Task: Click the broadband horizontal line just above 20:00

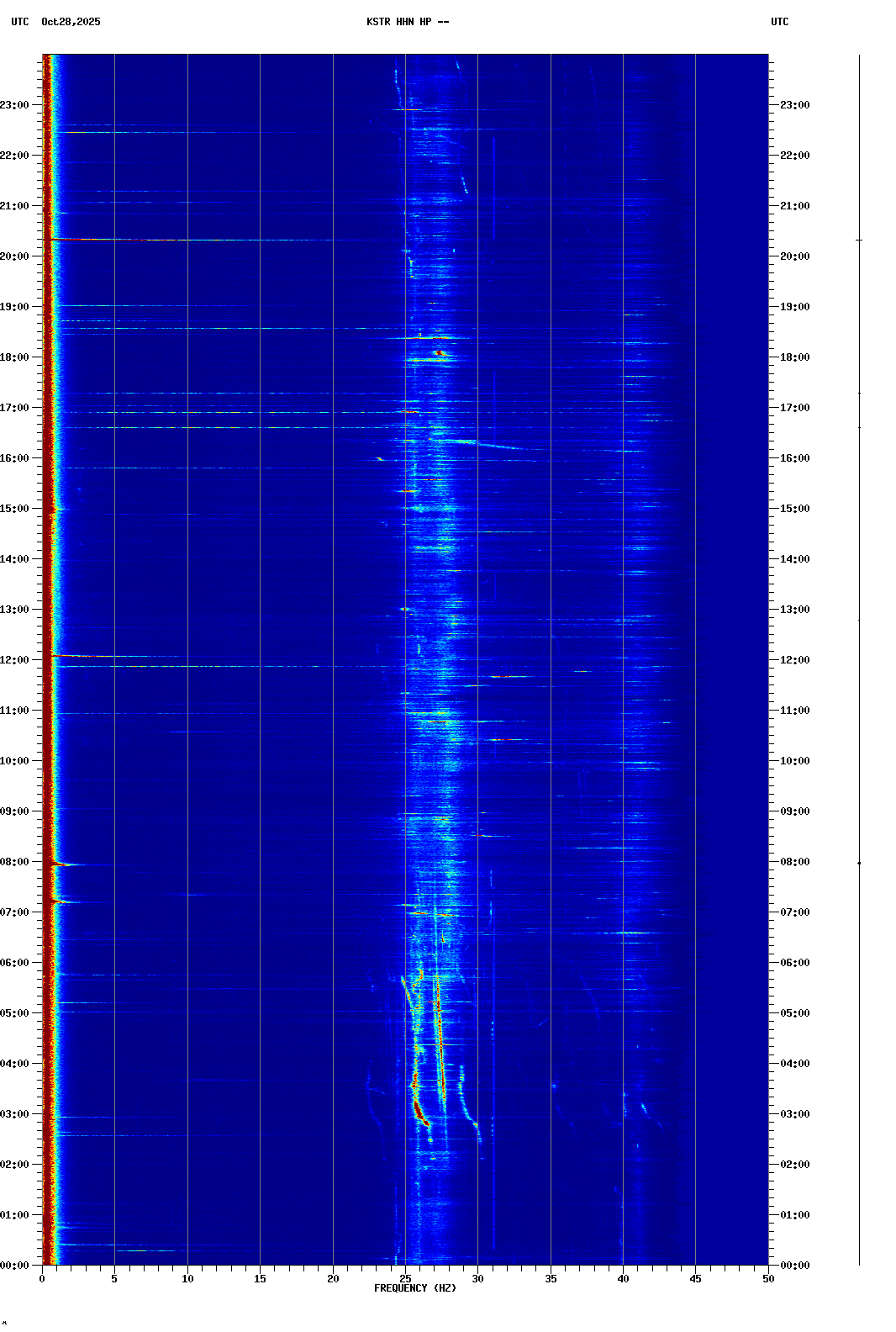Action: click(x=210, y=240)
